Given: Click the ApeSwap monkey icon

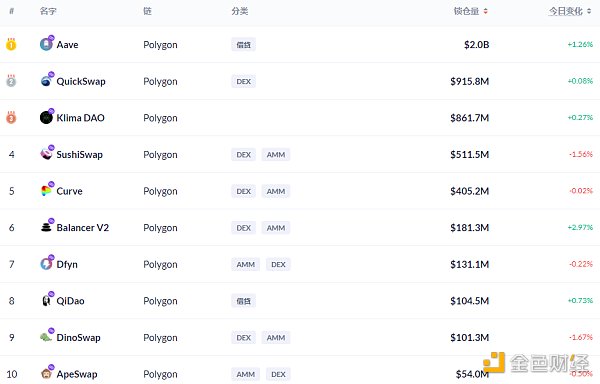Looking at the screenshot, I should 46,374.
